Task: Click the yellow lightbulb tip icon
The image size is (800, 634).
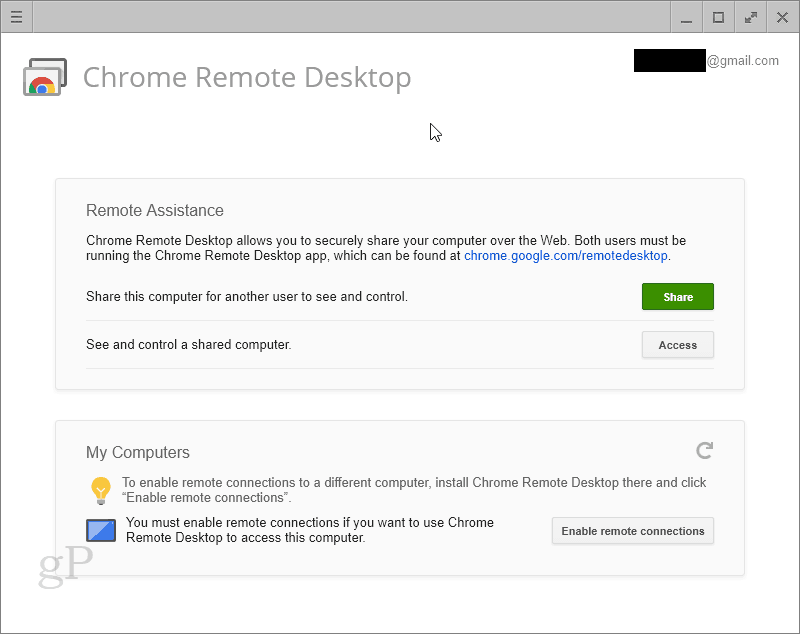Action: (101, 490)
